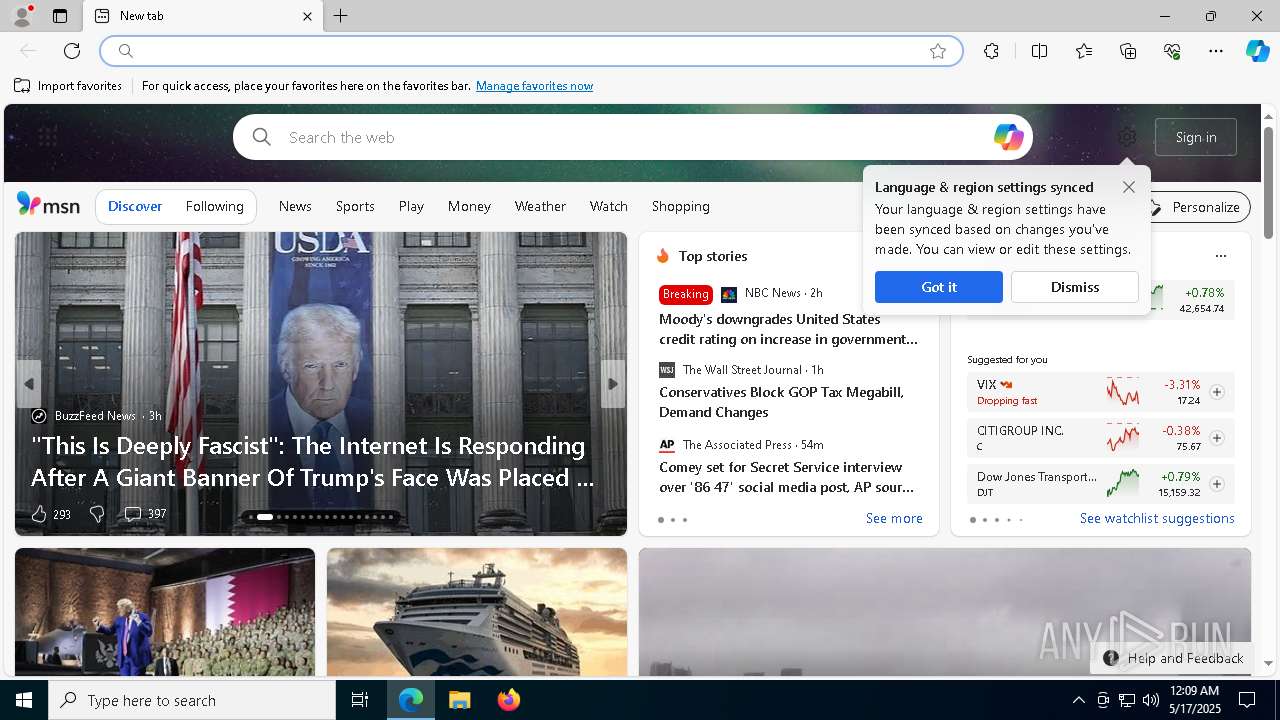Open the Shopping section
1280x720 pixels.
click(680, 206)
